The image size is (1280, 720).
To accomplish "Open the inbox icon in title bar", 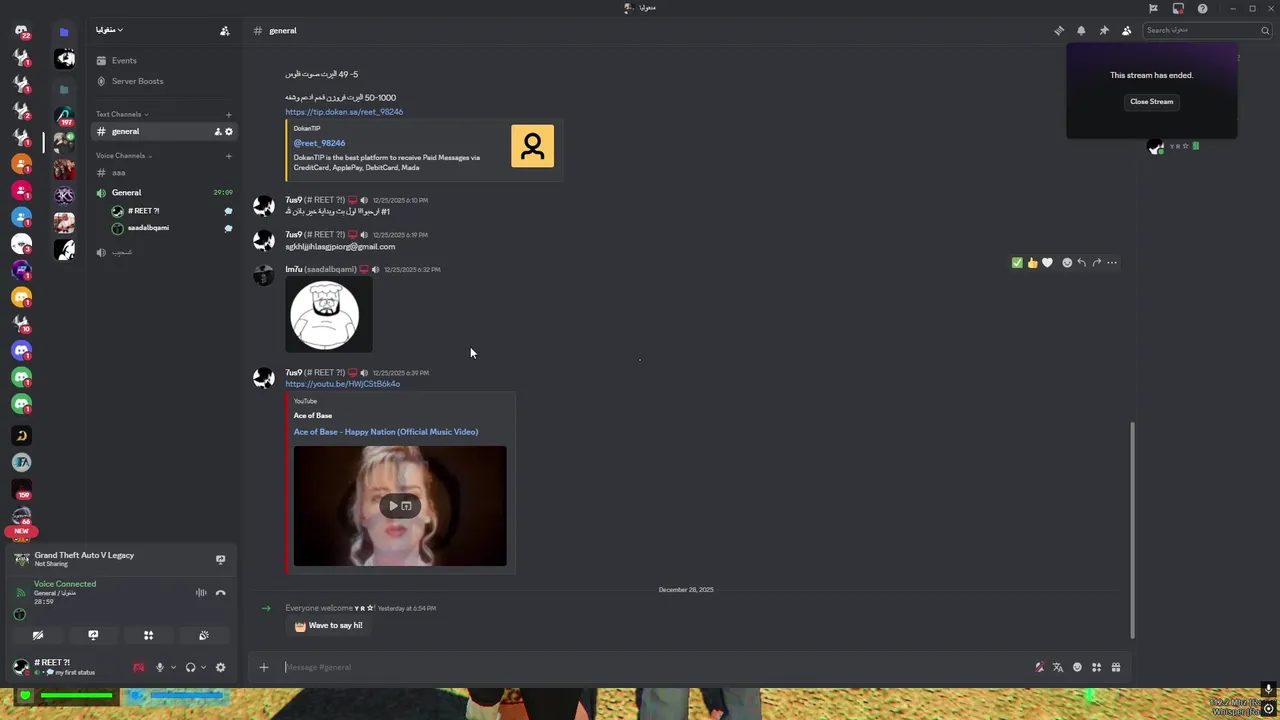I will (1178, 9).
